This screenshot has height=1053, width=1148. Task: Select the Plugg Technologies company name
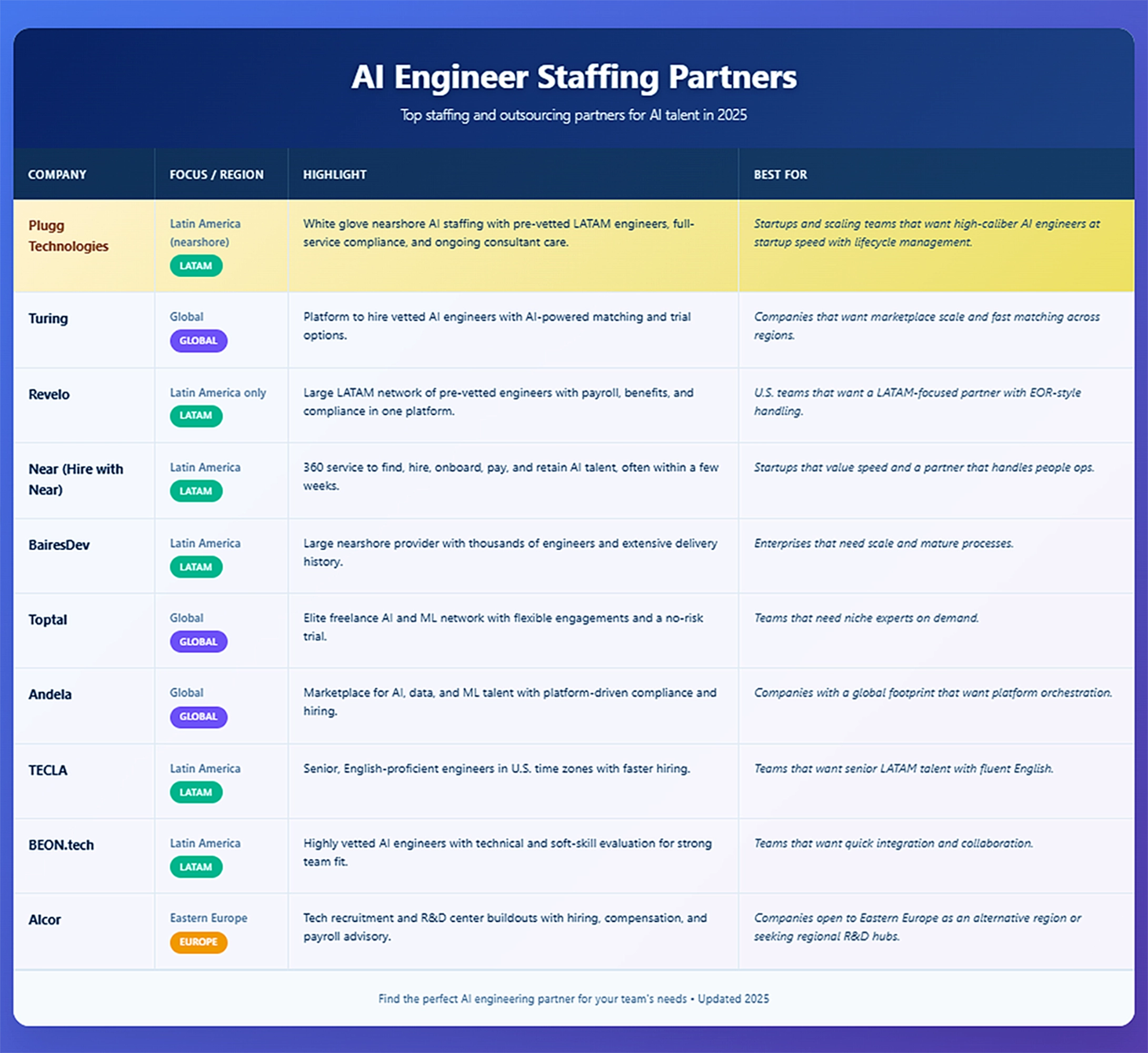(68, 235)
